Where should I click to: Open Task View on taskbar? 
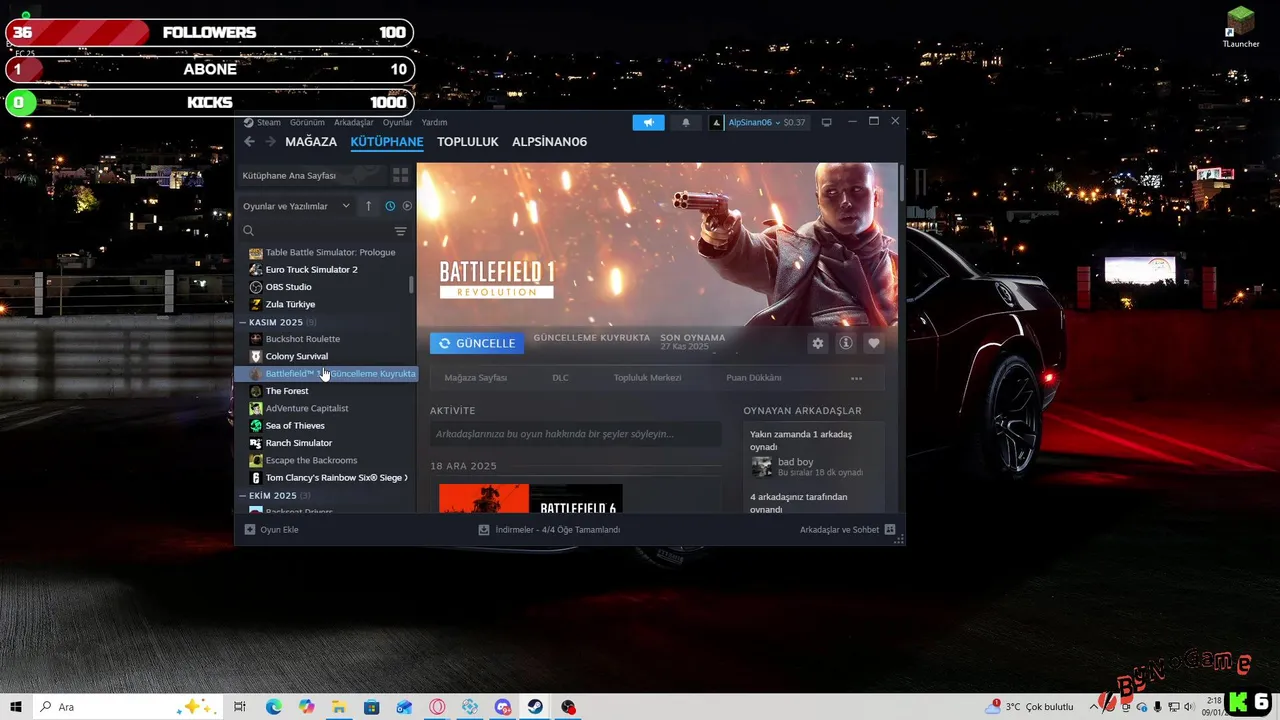pos(240,706)
